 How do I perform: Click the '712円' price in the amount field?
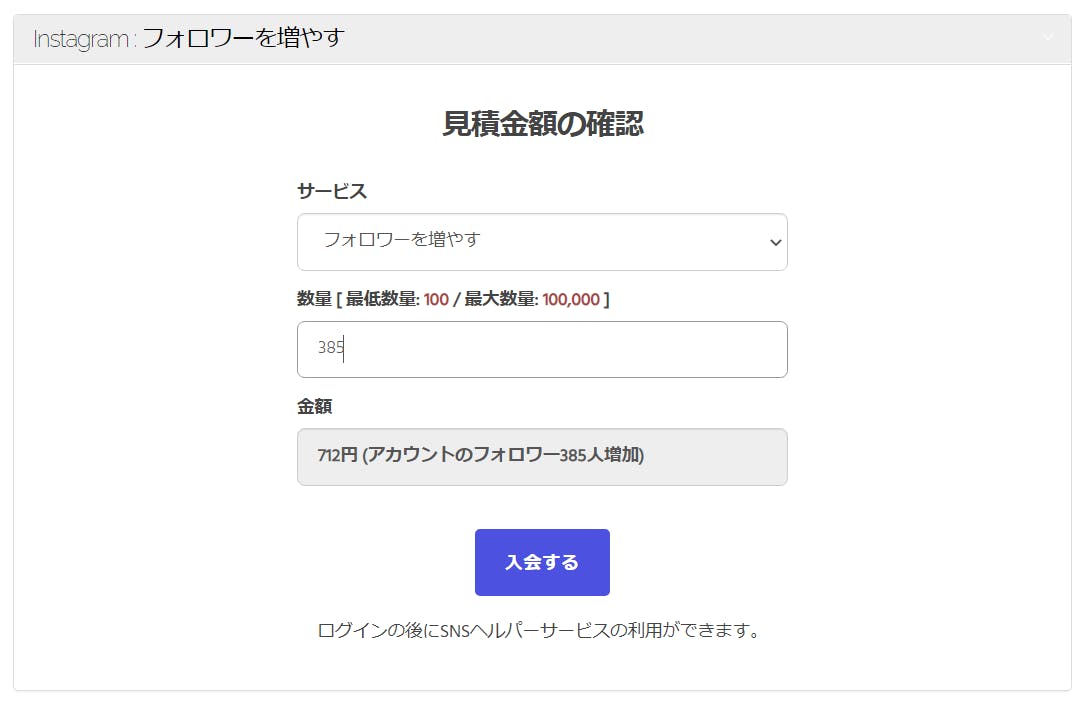click(x=337, y=456)
